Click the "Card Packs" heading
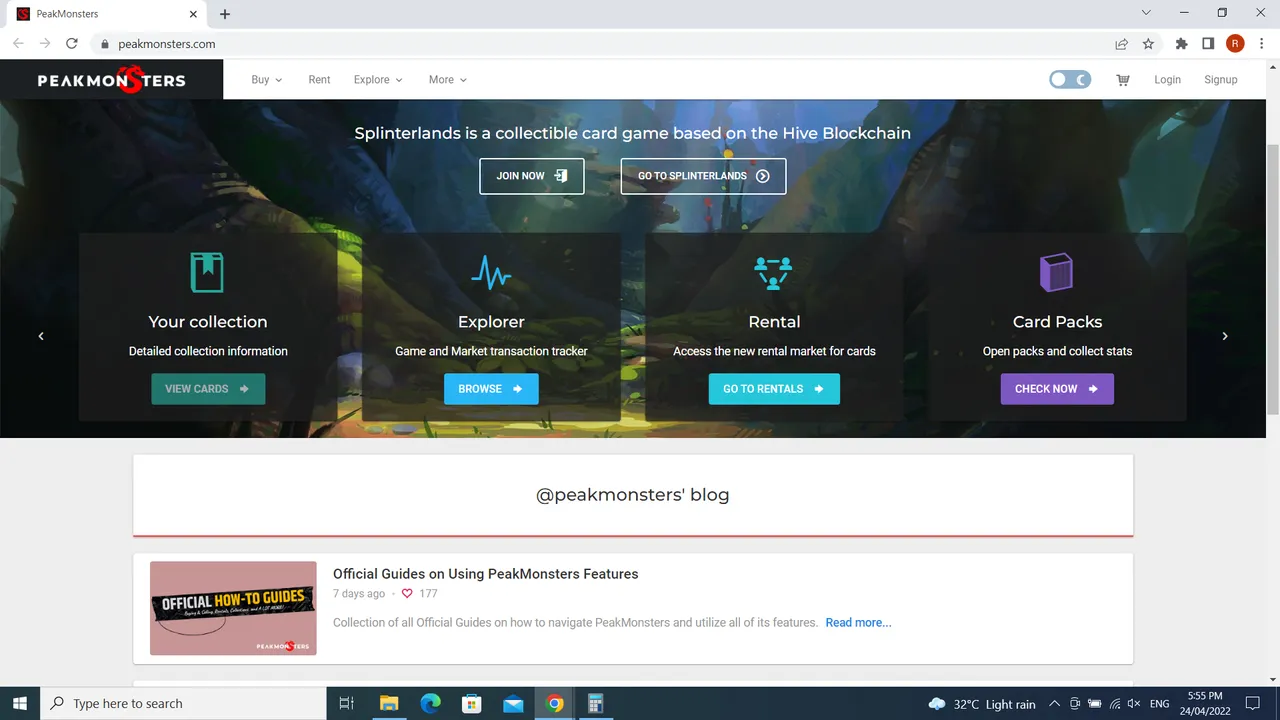The width and height of the screenshot is (1280, 720). (1057, 322)
